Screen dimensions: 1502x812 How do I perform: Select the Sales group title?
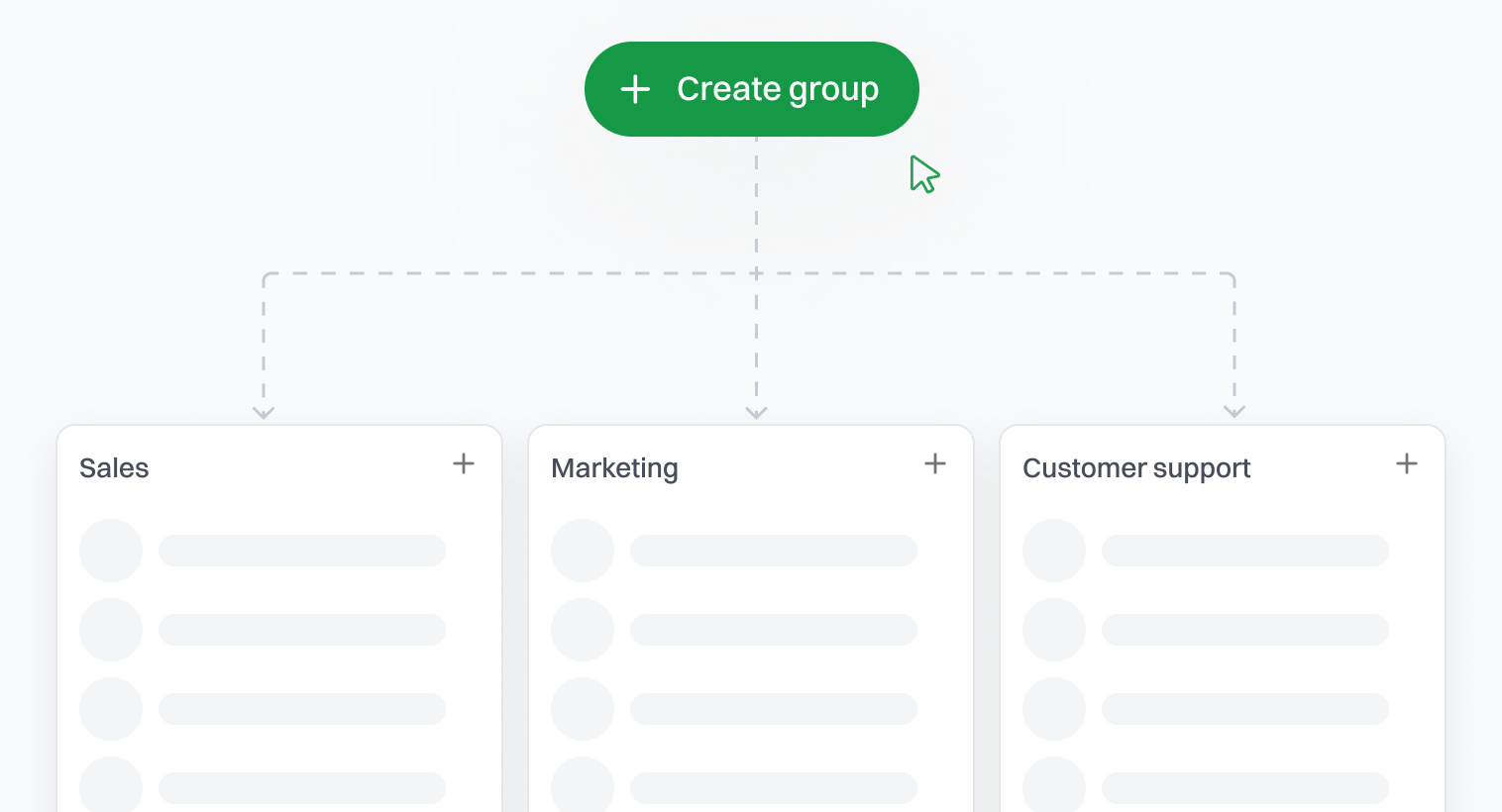coord(114,468)
